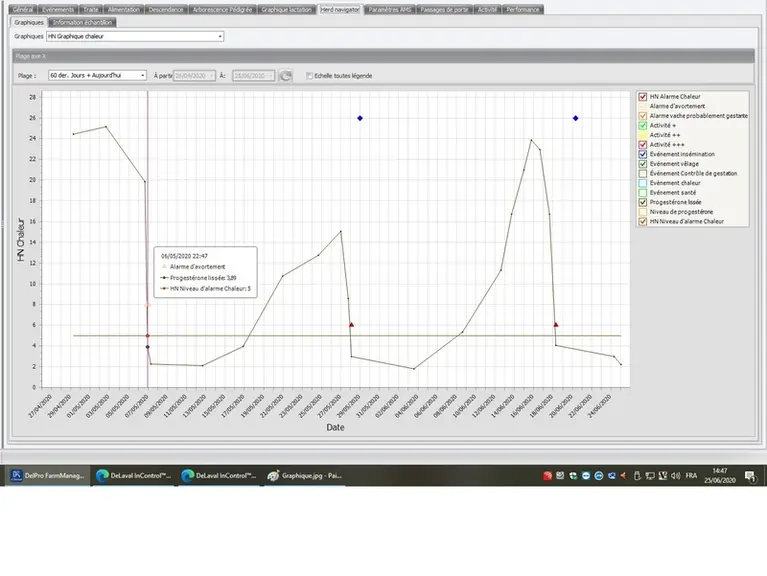Switch to the Alimentation tab
This screenshot has width=767, height=576.
[124, 9]
